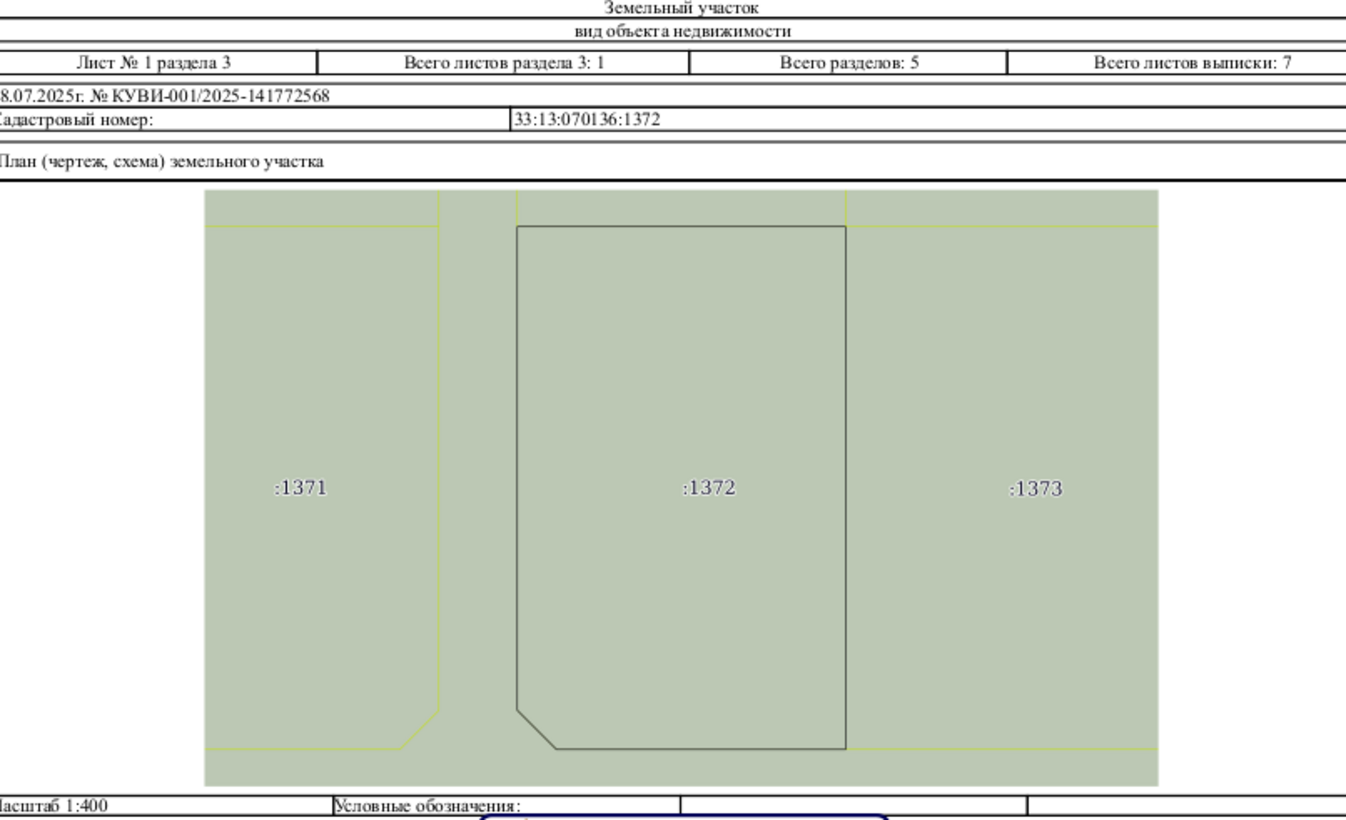Click the КУВИ-001/2025-141772568 document number
The width and height of the screenshot is (1346, 820).
[x=222, y=96]
